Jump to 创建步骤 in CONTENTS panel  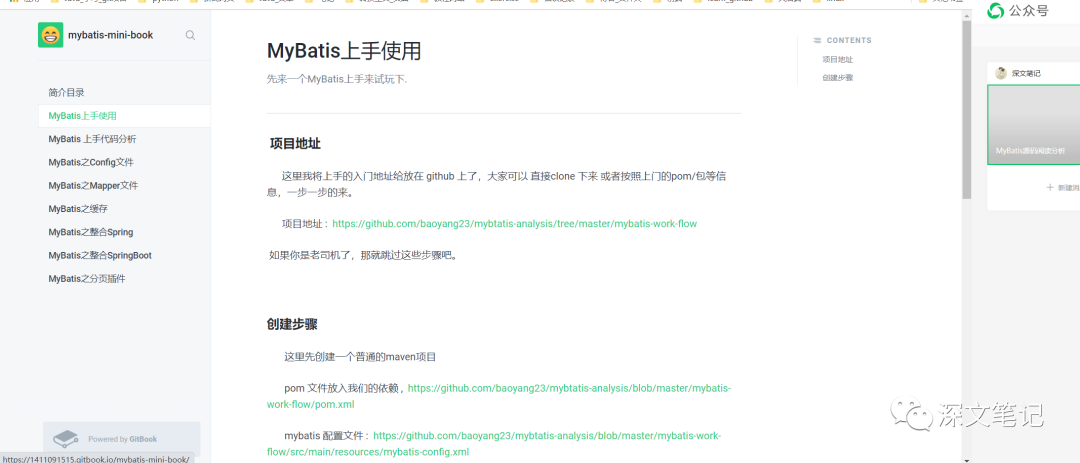pyautogui.click(x=838, y=78)
